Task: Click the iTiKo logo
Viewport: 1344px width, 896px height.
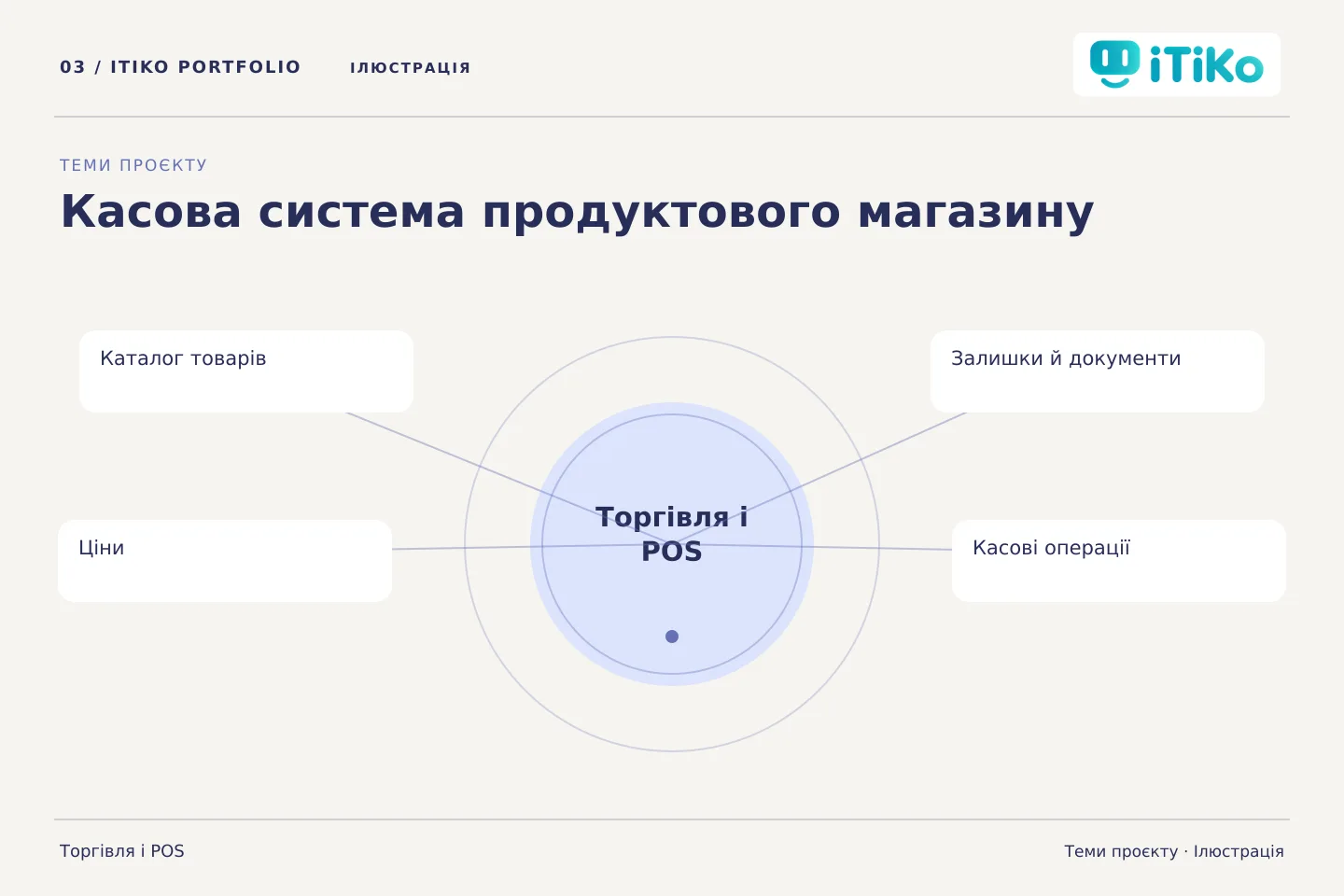Action: coord(1177,64)
